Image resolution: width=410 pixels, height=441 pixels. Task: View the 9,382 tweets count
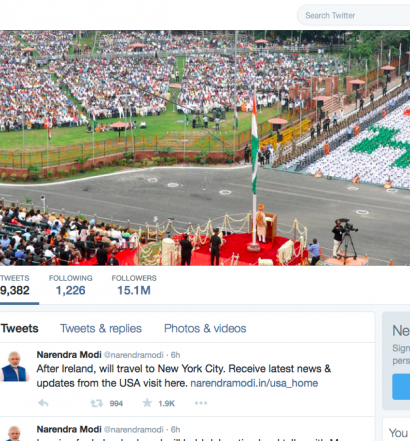click(x=15, y=285)
